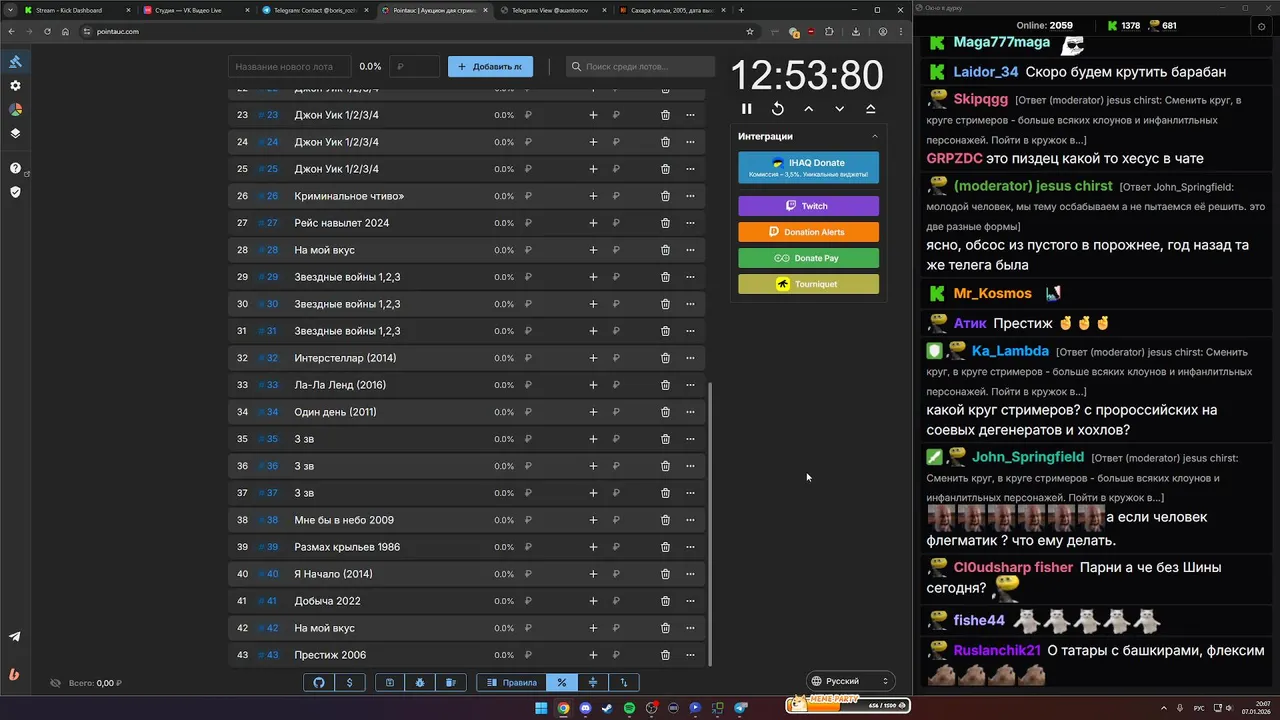Connect the Donation Alerts integration
Screen dimensions: 1280x720
point(808,232)
